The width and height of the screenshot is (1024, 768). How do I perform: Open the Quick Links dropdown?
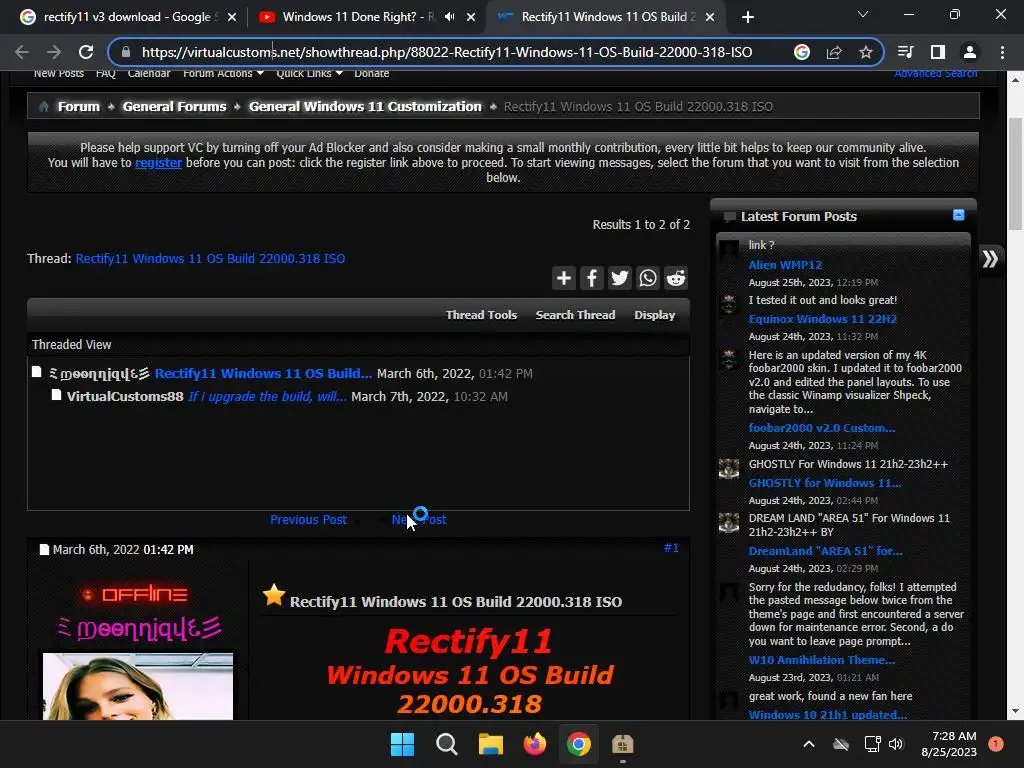pos(309,74)
